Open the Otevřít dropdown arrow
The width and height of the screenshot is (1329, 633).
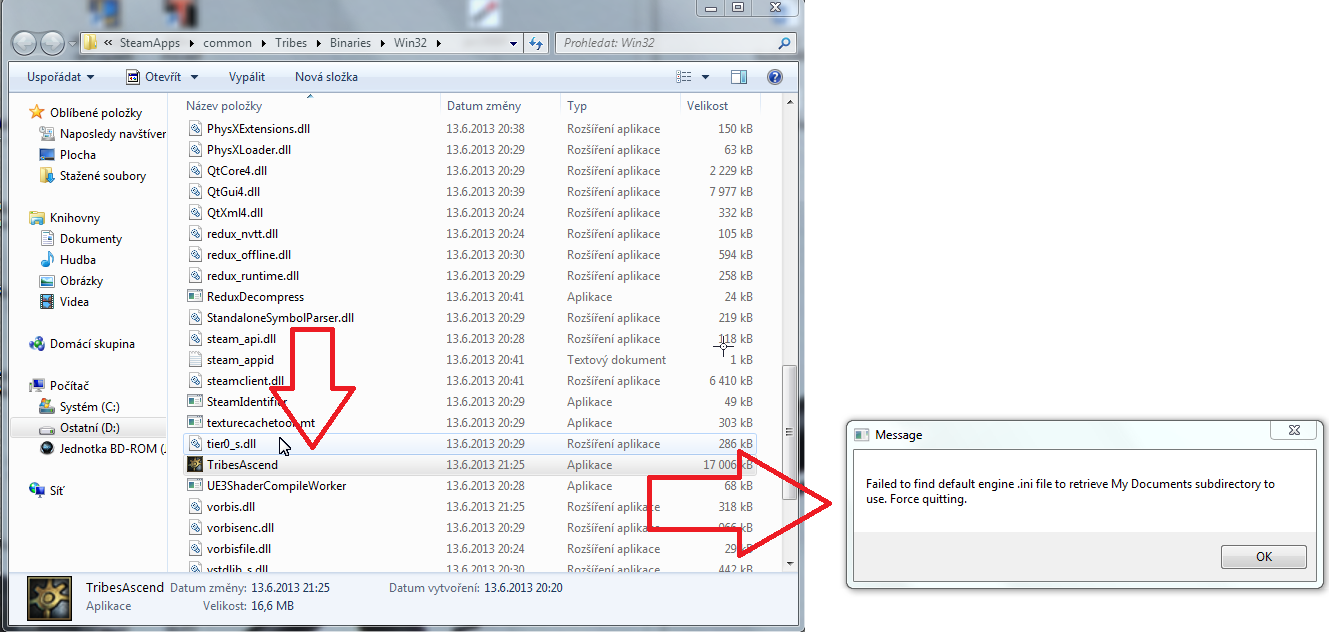pyautogui.click(x=194, y=77)
